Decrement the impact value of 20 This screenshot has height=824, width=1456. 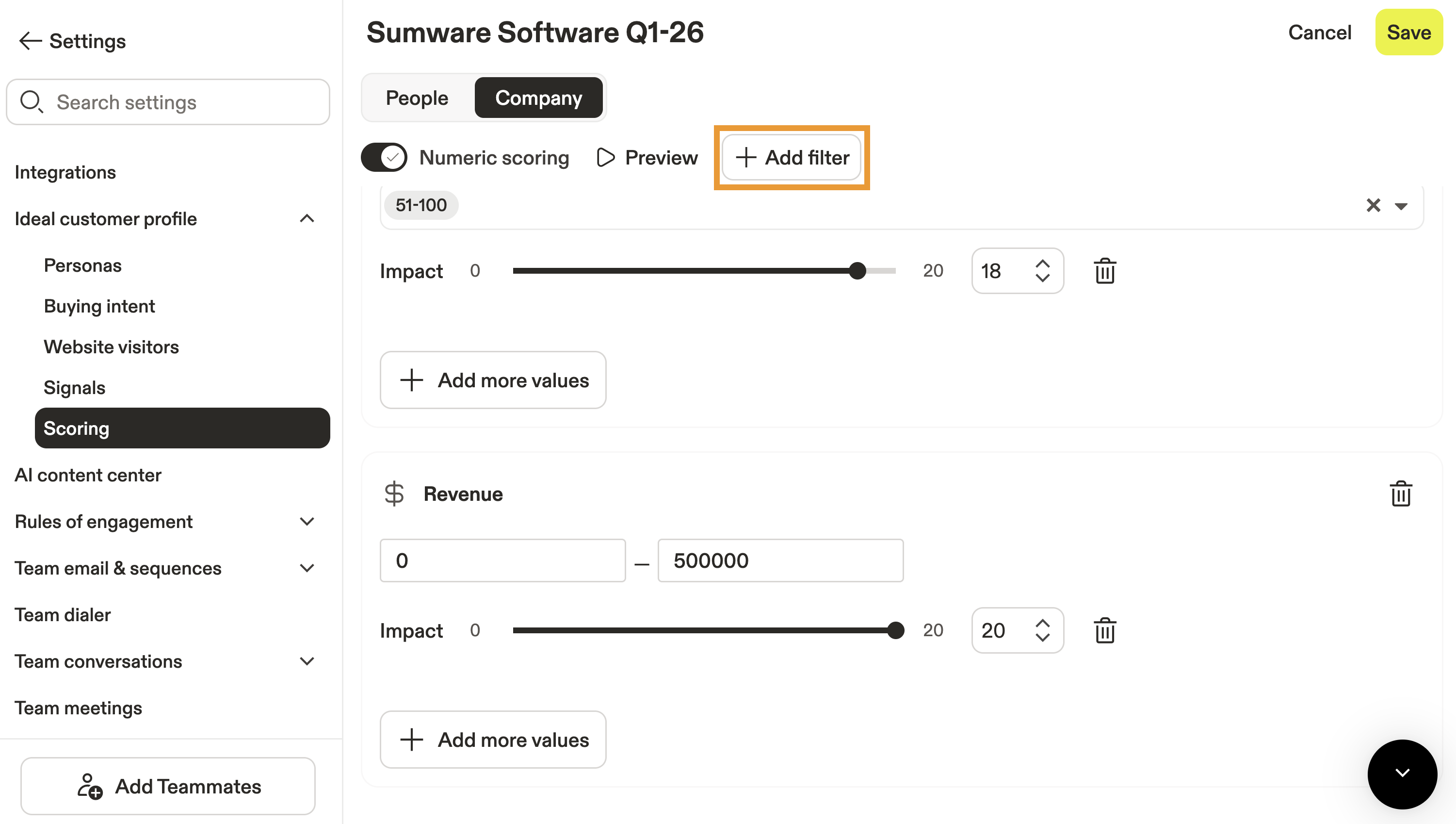(x=1042, y=638)
